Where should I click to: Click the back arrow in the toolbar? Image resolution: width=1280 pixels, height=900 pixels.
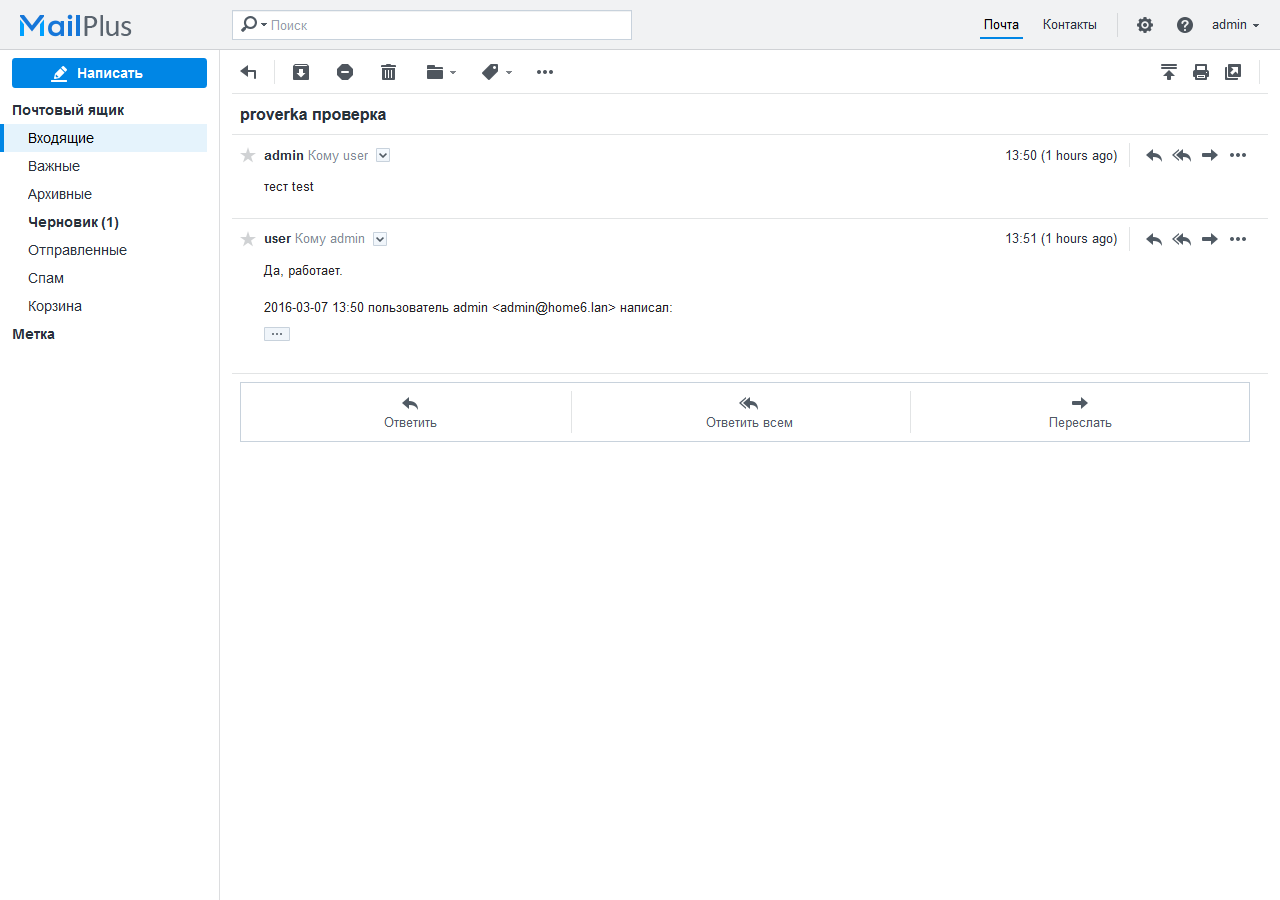[x=249, y=72]
